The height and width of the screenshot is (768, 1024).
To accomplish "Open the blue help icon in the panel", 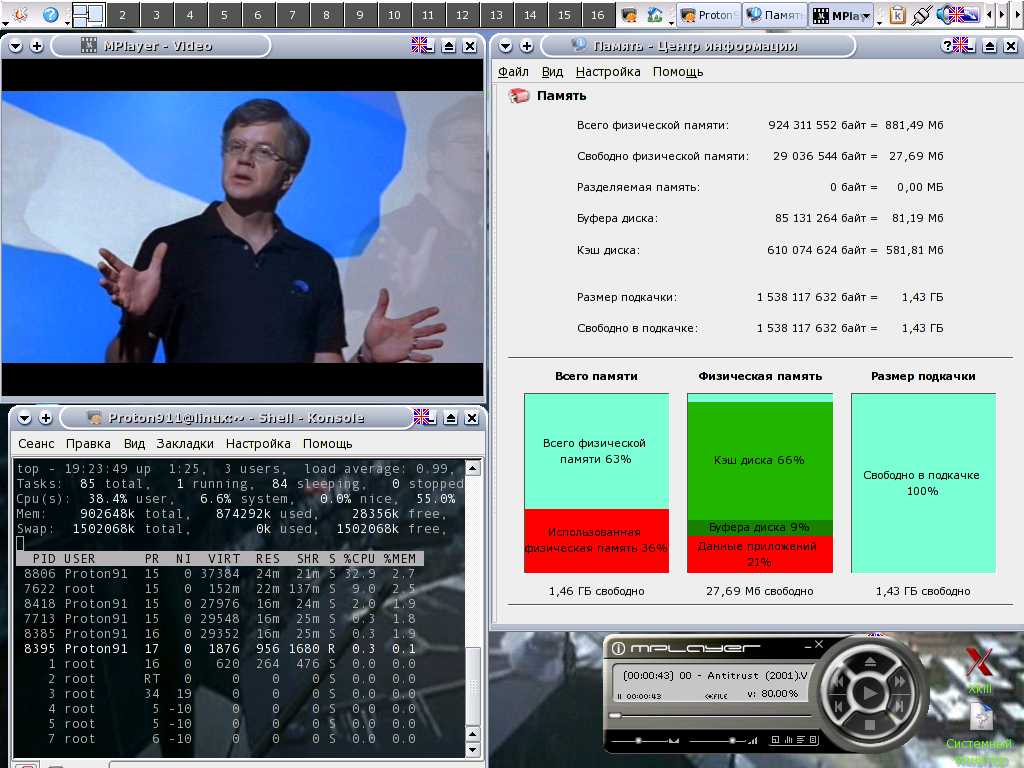I will [50, 14].
